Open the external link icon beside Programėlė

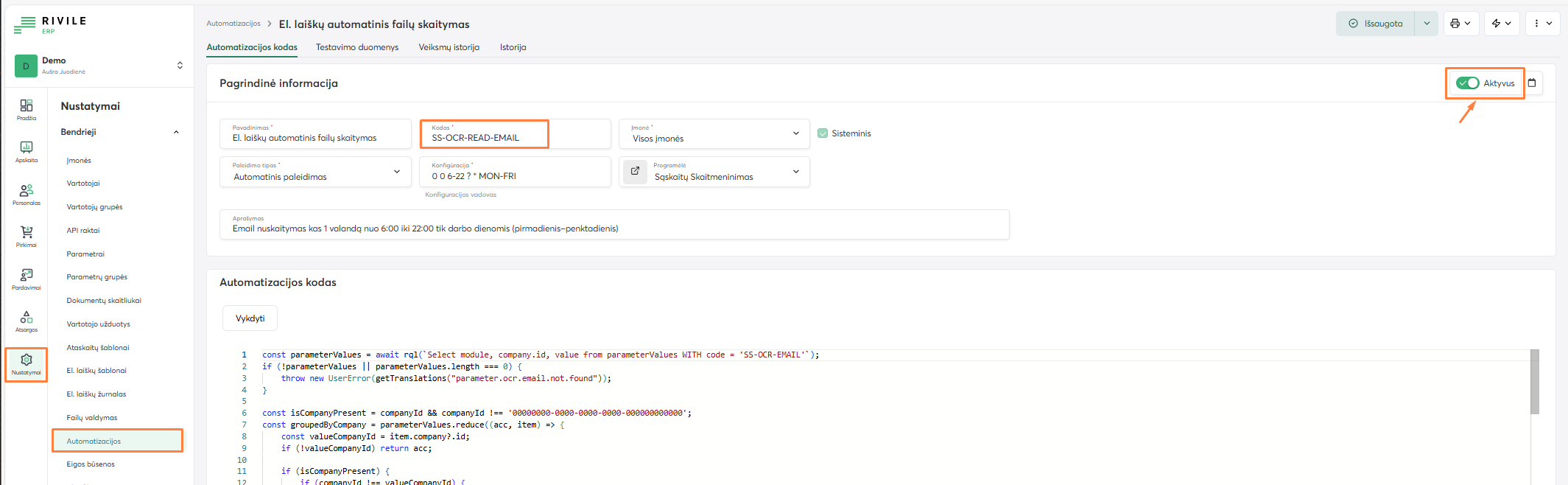click(635, 172)
